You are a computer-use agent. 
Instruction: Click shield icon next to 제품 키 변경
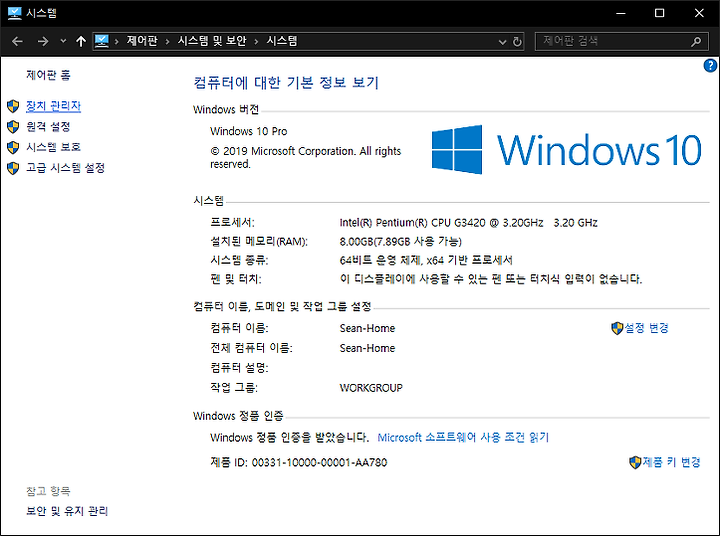point(635,462)
